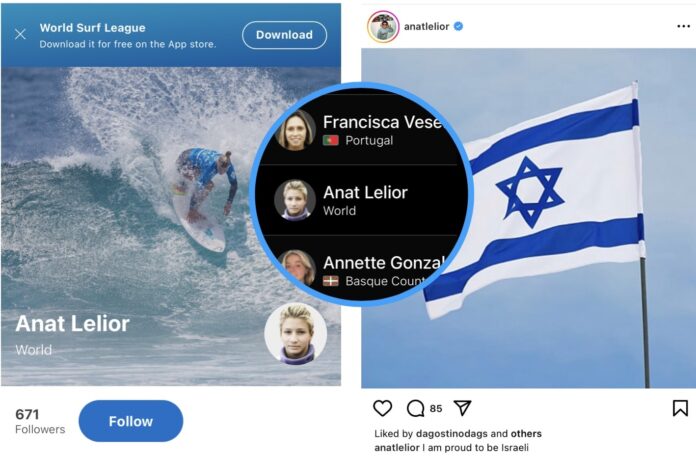This screenshot has width=696, height=458.
Task: Choose the Annette Gonzalez Basque Country entry
Action: click(x=360, y=270)
